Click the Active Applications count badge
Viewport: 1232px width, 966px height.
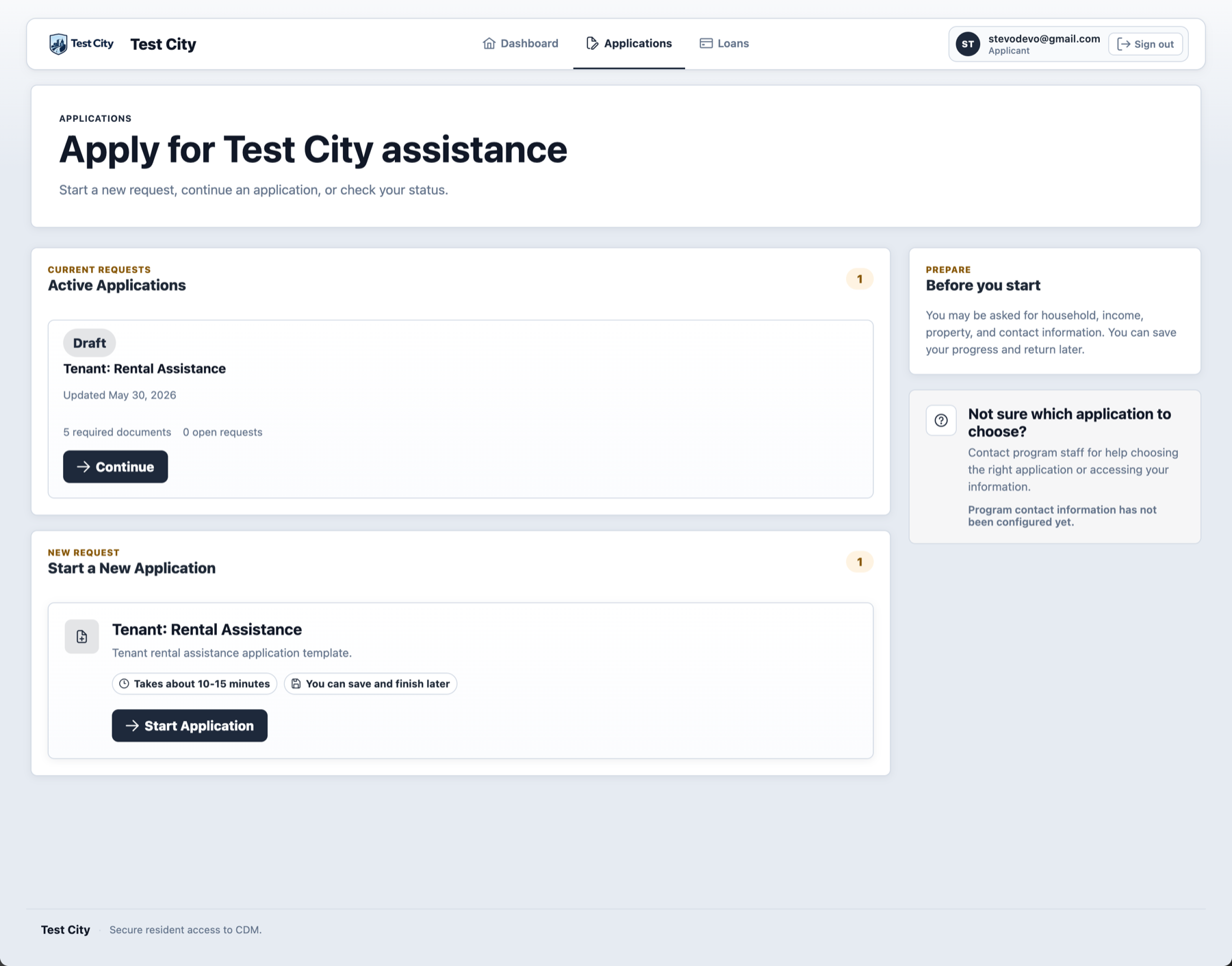[x=860, y=279]
